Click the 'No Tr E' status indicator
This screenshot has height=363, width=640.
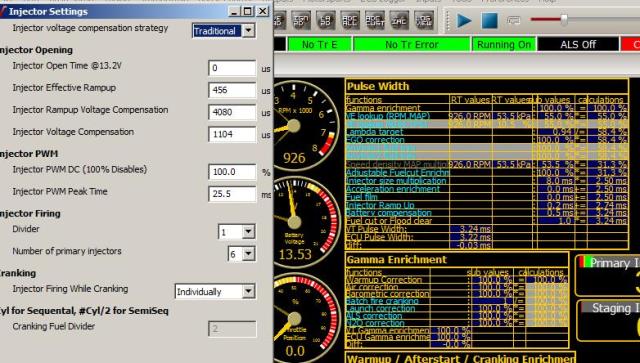point(320,45)
